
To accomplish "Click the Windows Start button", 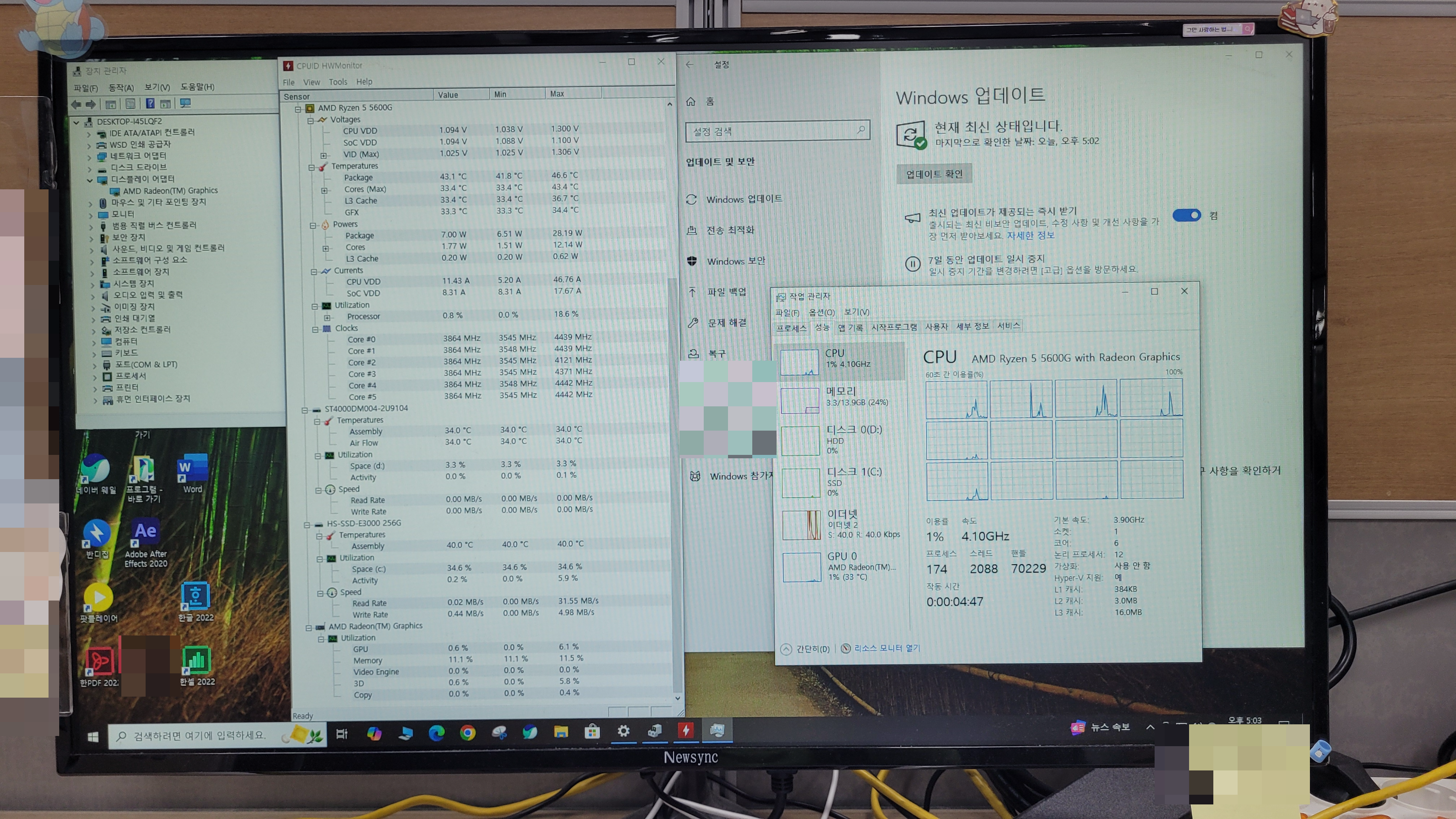I will [x=93, y=736].
